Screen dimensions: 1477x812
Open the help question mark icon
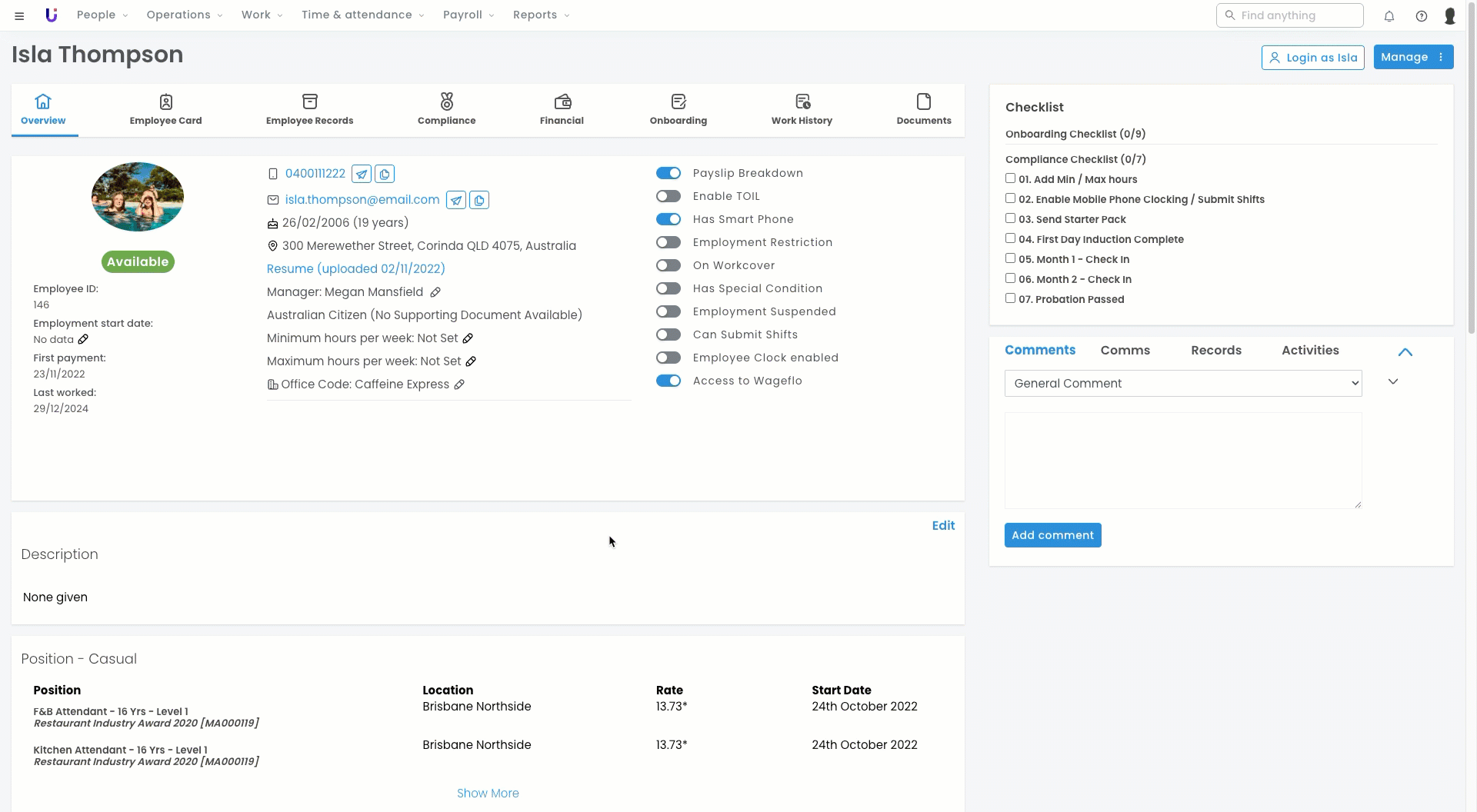click(1422, 15)
